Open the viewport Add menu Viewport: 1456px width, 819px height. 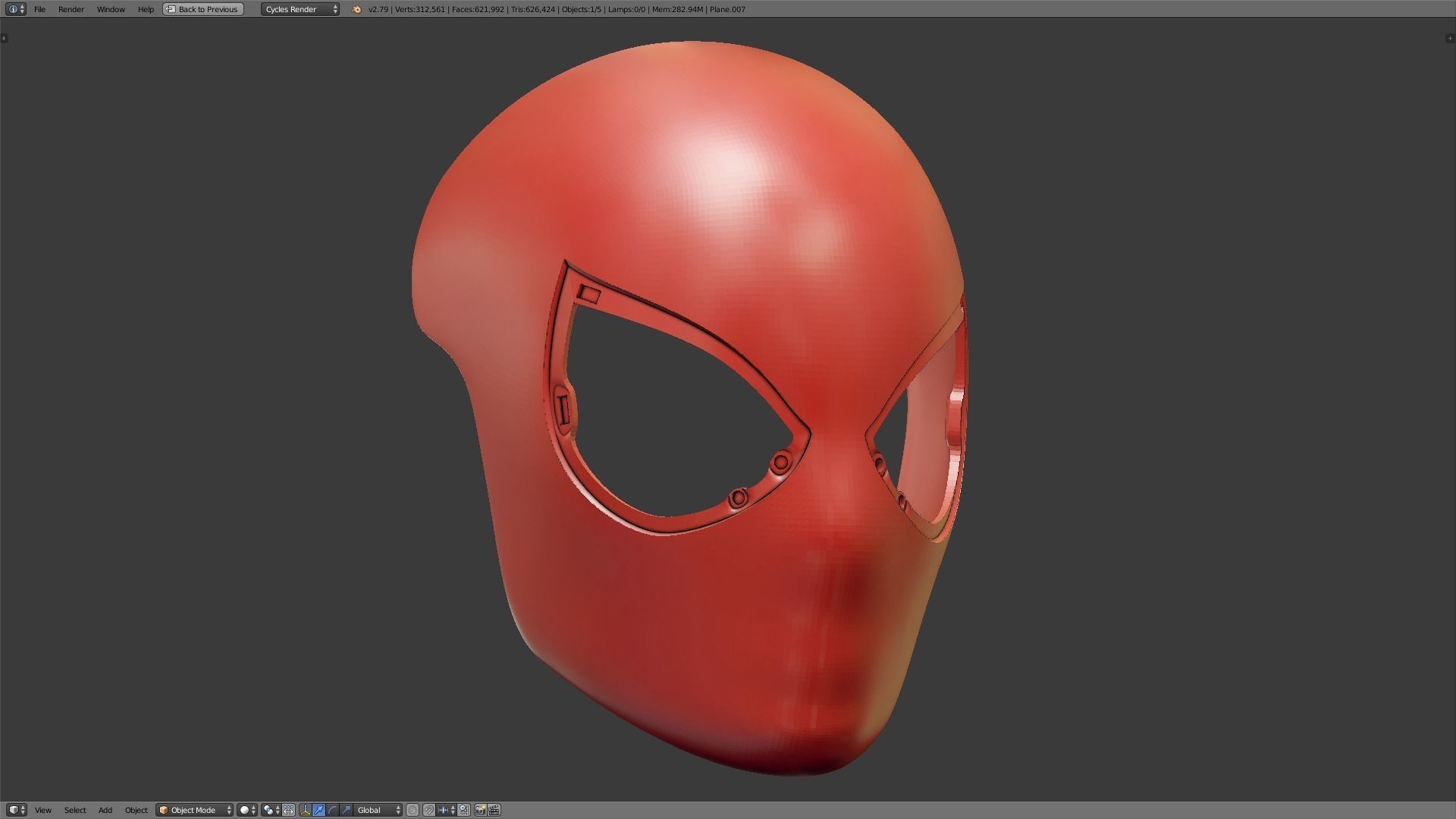point(105,810)
